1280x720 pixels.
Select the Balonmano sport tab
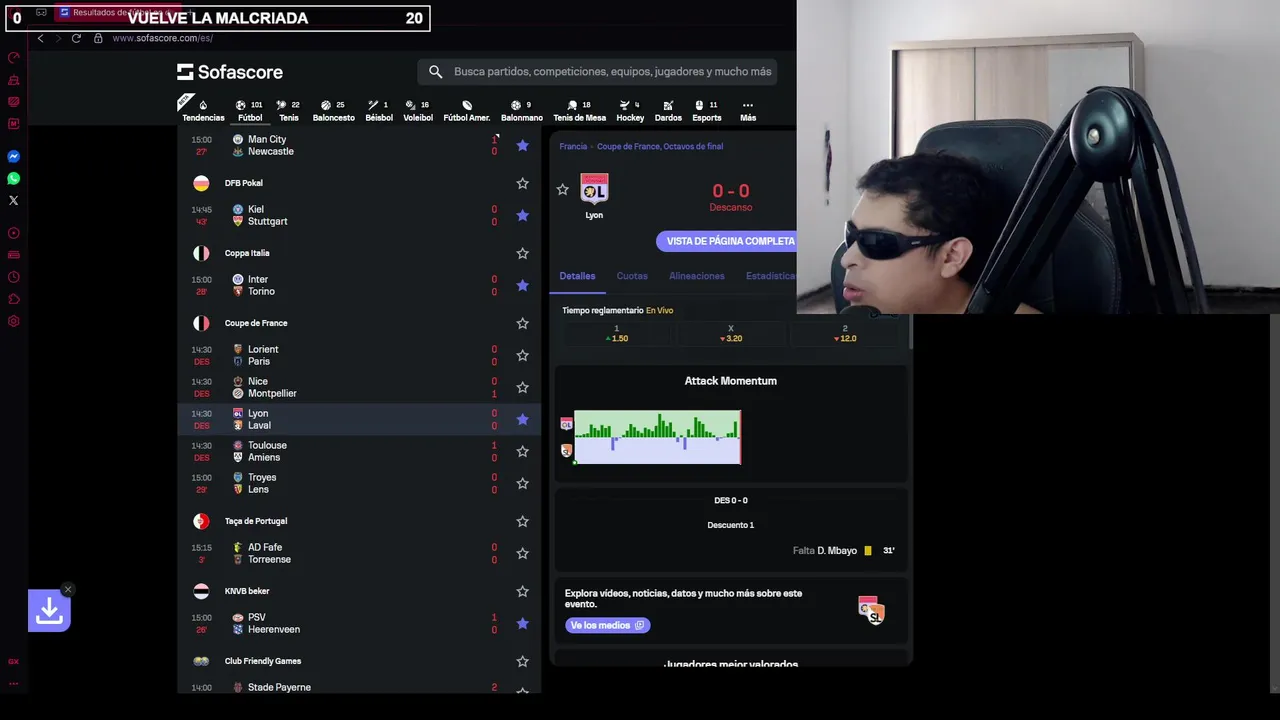[522, 111]
